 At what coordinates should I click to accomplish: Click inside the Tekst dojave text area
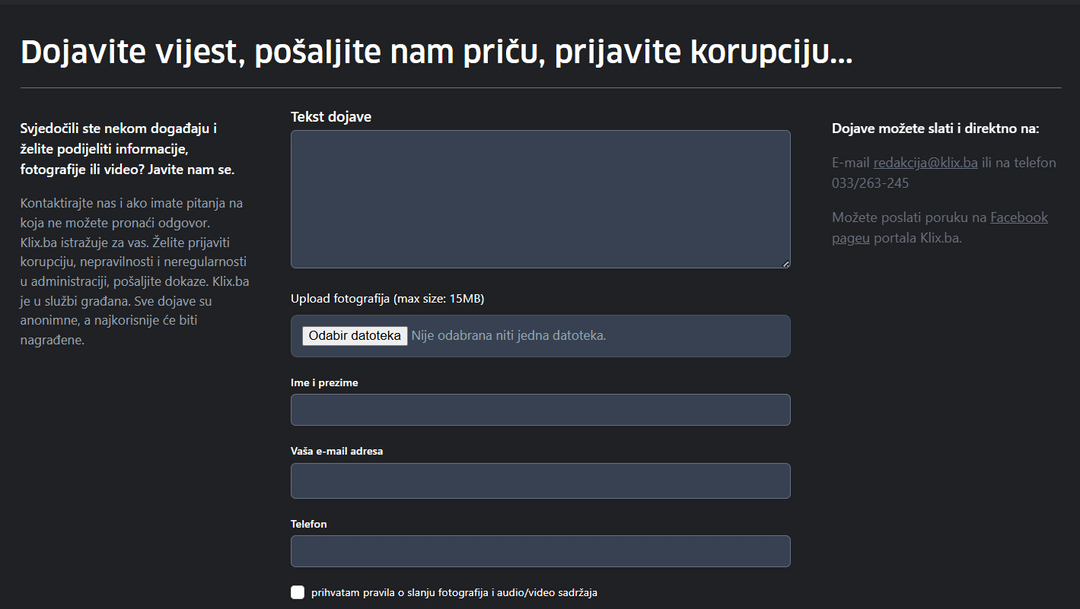(x=540, y=199)
